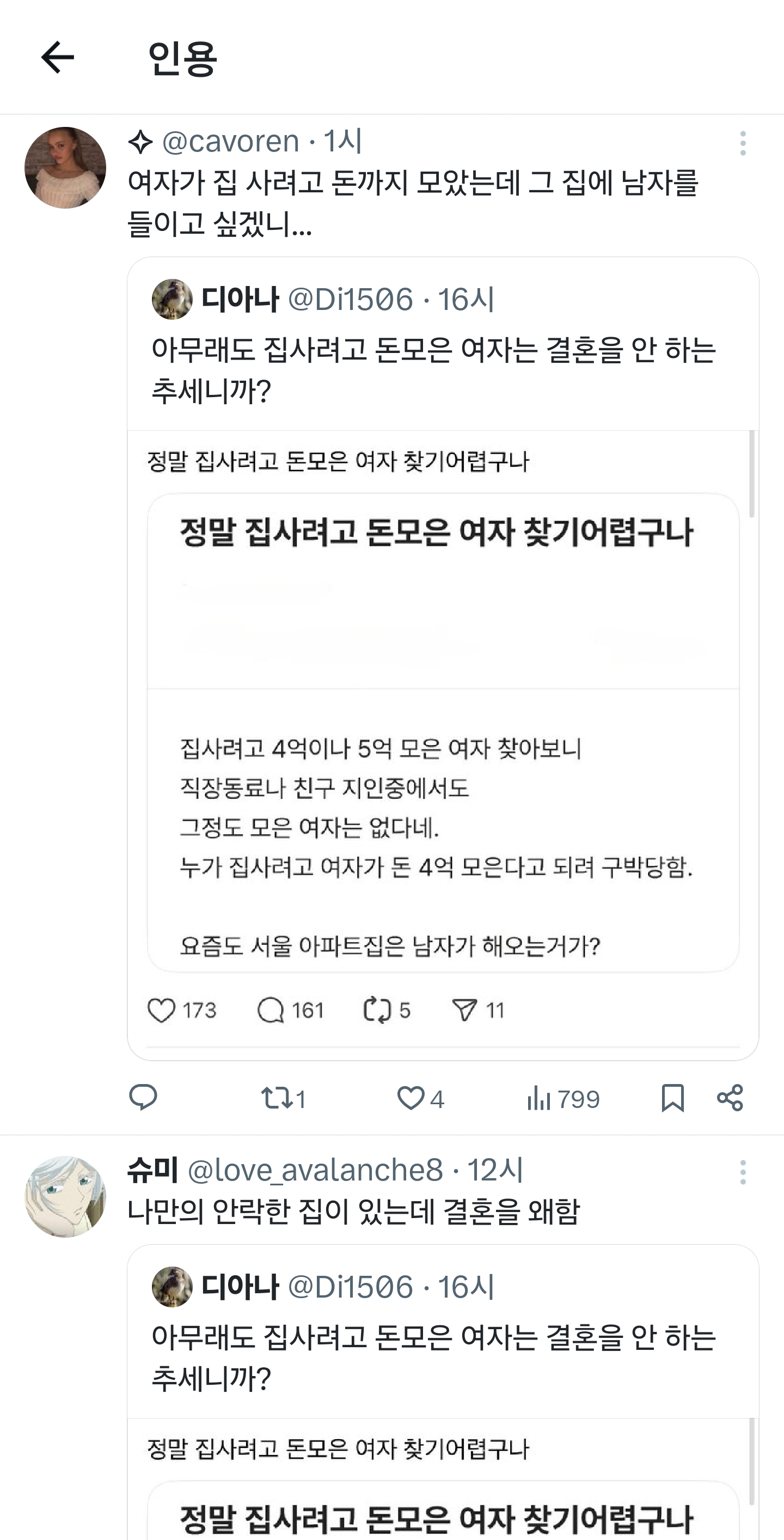This screenshot has width=784, height=1540.
Task: Open more options for 슈미 post
Action: [743, 1172]
